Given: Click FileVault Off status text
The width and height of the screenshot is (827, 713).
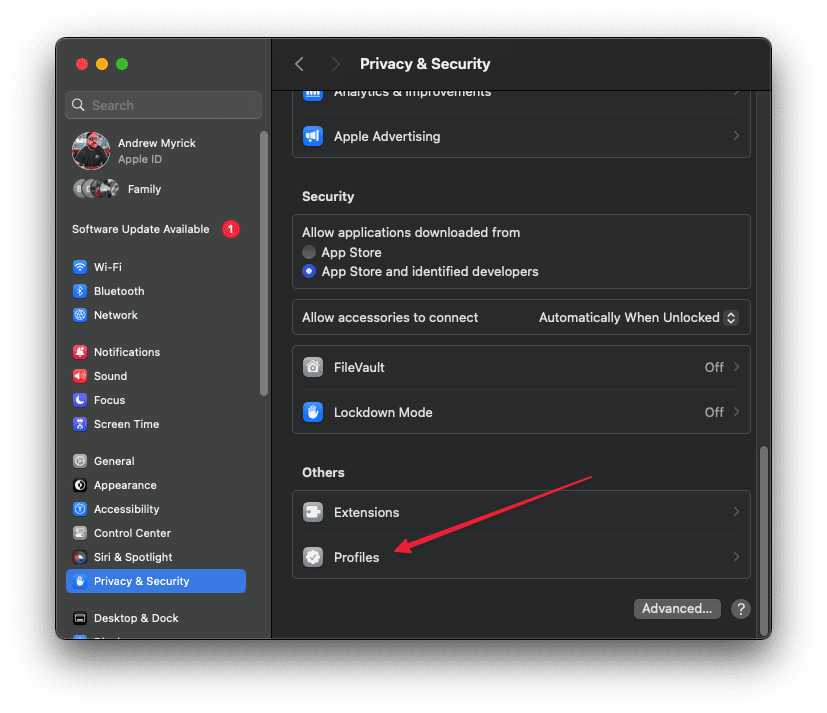Looking at the screenshot, I should (x=714, y=367).
